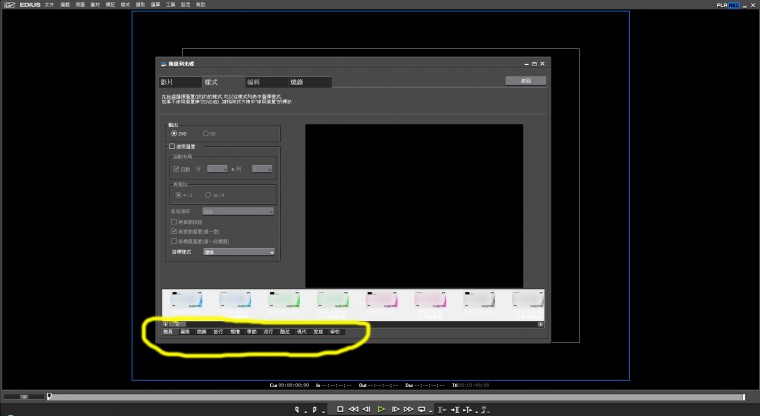Select the DVD output radio button
The image size is (760, 416).
point(174,133)
